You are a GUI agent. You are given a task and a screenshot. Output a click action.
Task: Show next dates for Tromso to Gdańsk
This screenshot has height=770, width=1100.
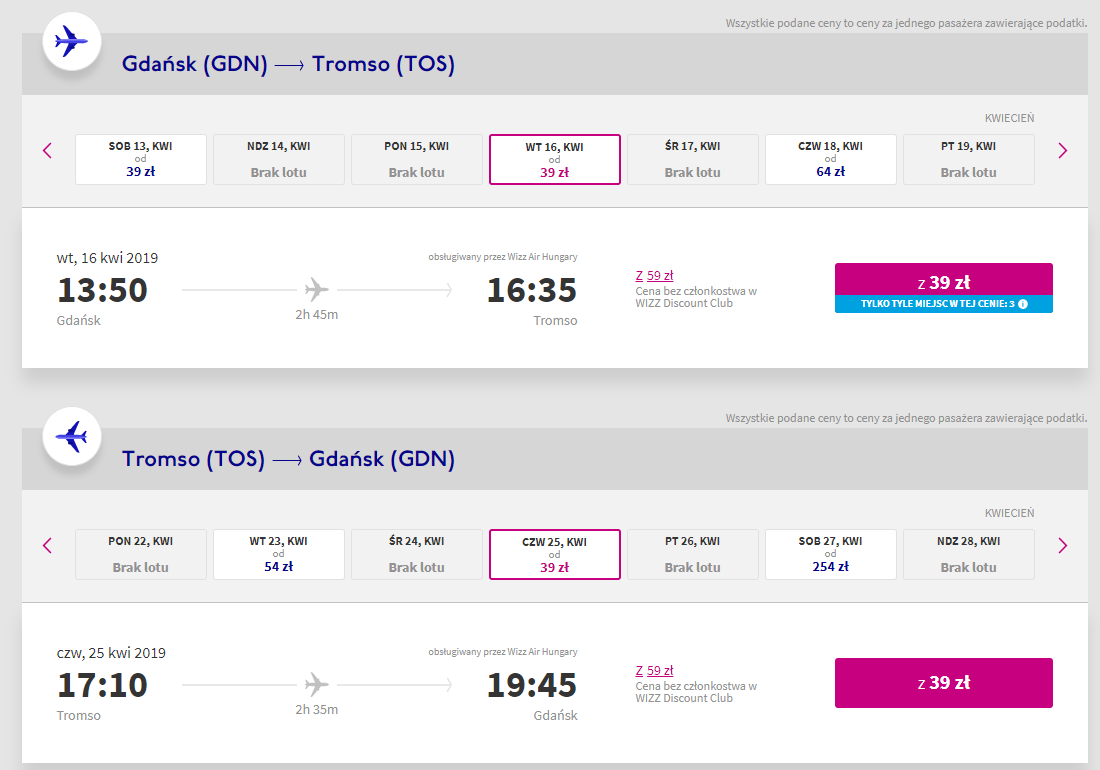(1062, 546)
